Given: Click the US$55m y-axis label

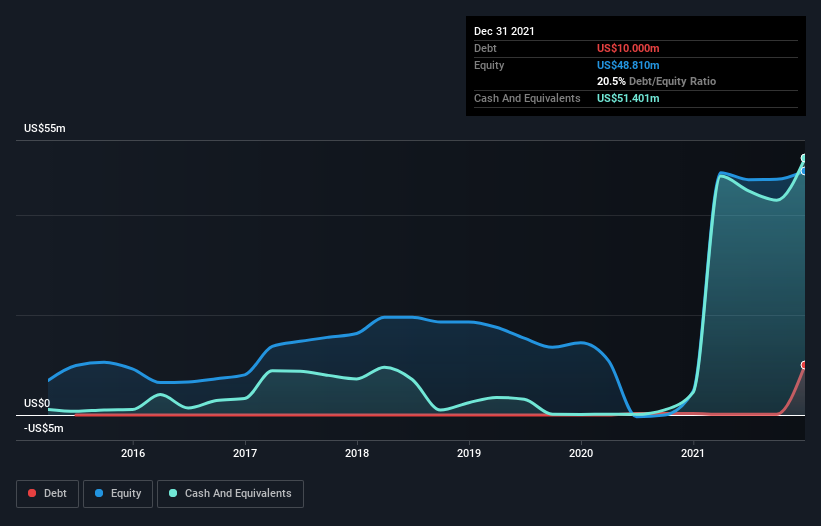Looking at the screenshot, I should click(x=45, y=128).
